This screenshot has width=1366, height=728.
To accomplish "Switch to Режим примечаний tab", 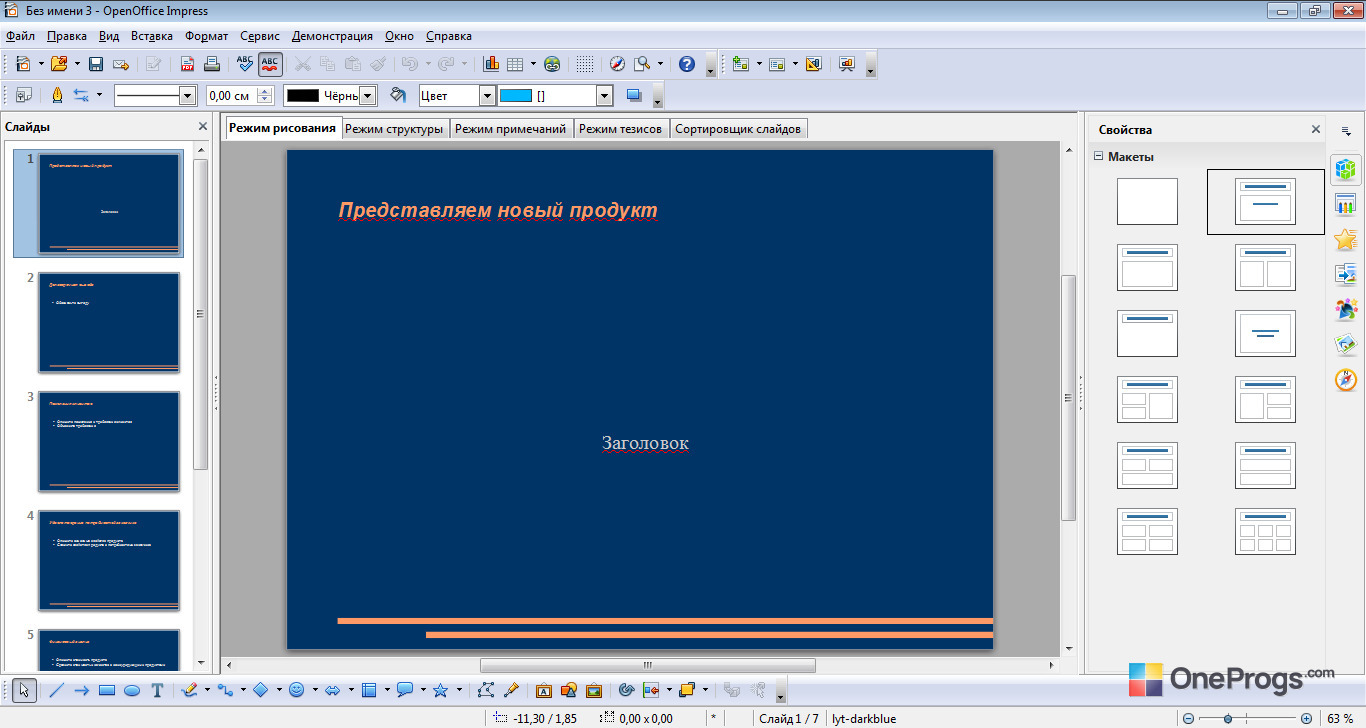I will [510, 129].
